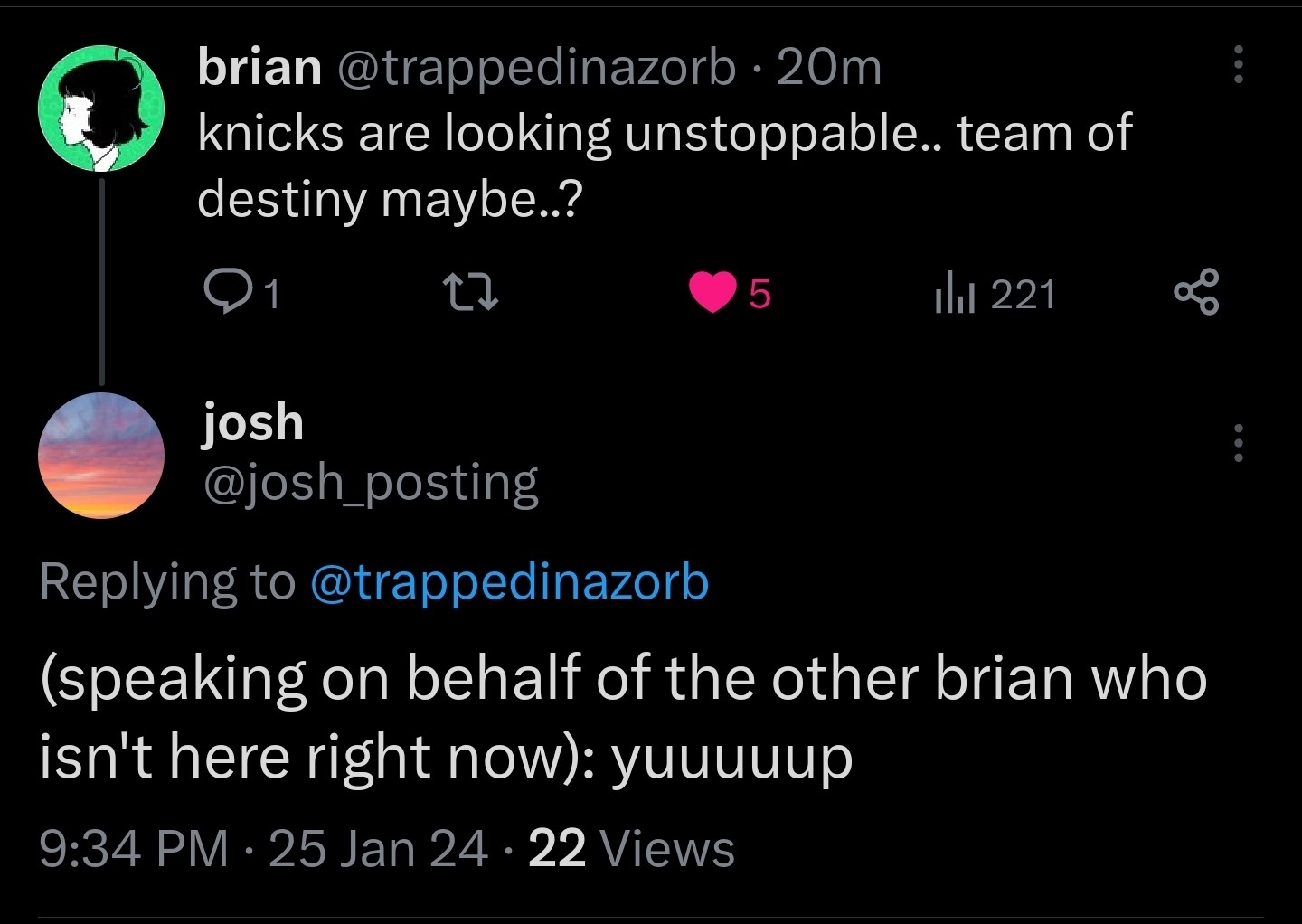Screen dimensions: 1302x924
Task: Click "22 Views" on josh's reply
Action: click(x=631, y=849)
